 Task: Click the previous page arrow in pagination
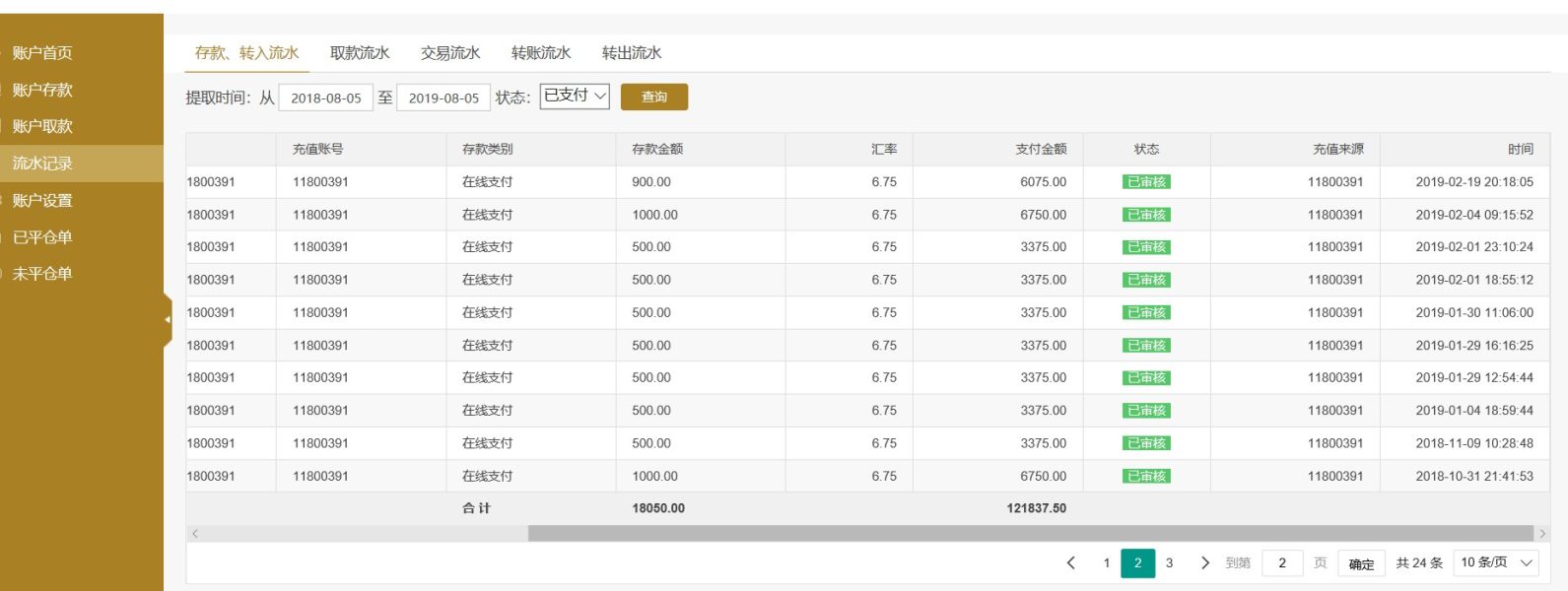pyautogui.click(x=1071, y=563)
